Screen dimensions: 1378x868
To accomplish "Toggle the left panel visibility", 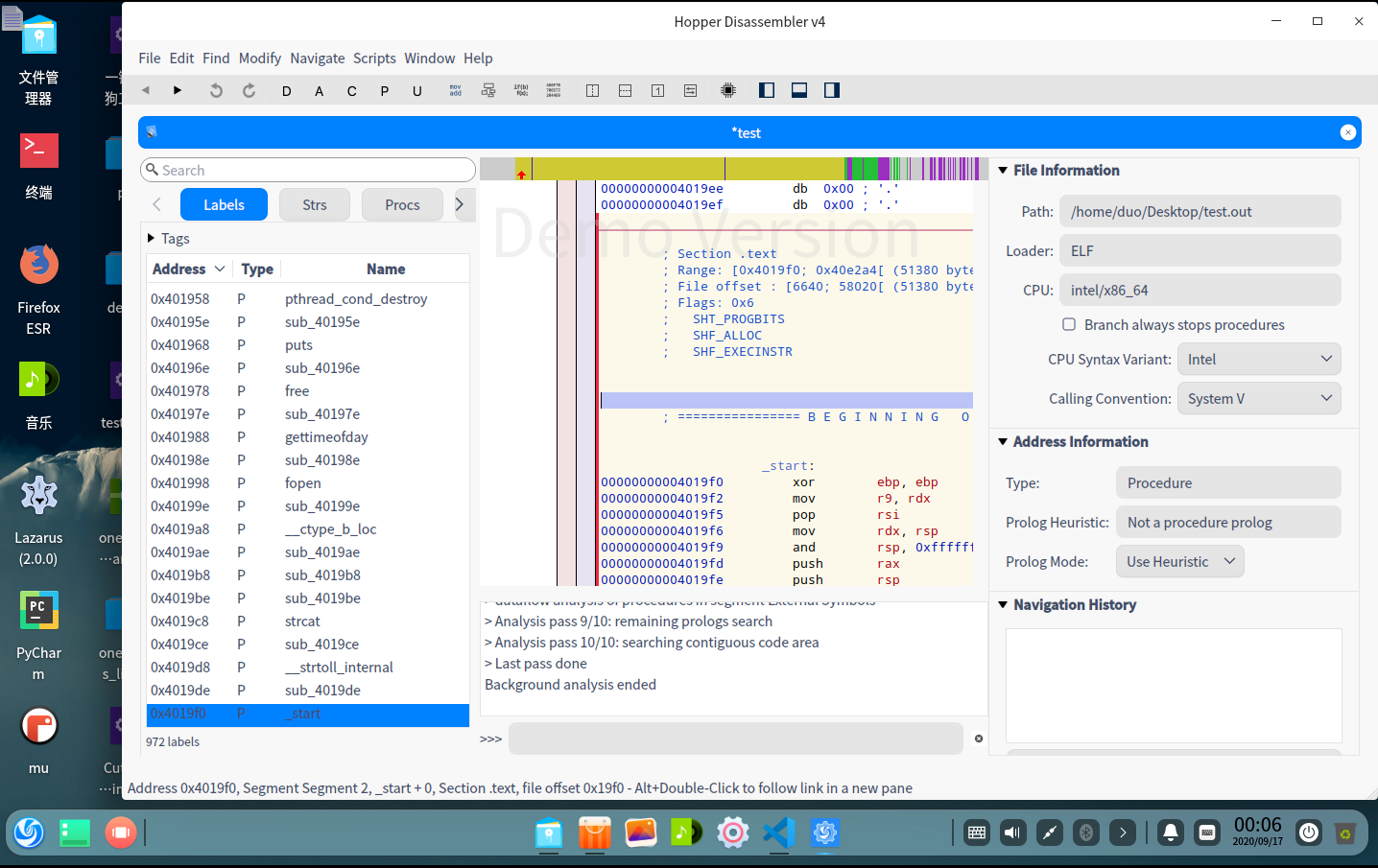I will tap(767, 90).
